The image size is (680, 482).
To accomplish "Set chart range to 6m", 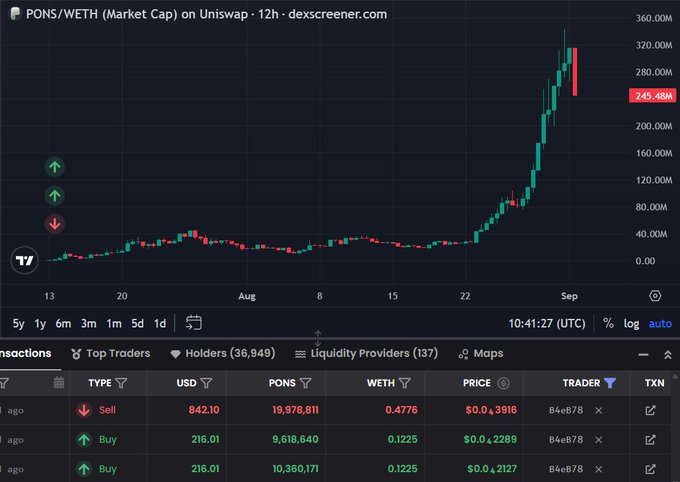I will pyautogui.click(x=63, y=324).
